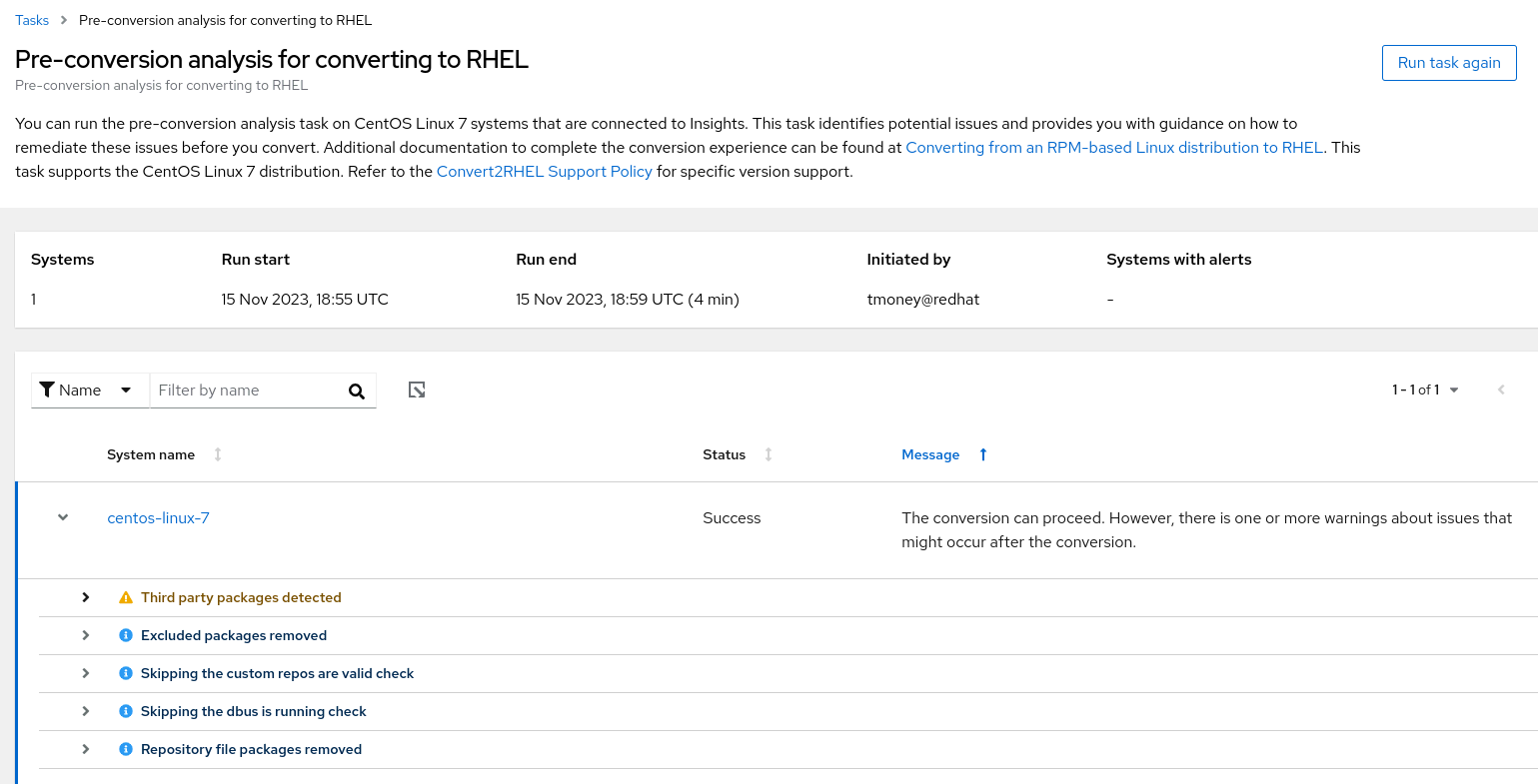Click the export results icon next to the filter
Image resolution: width=1538 pixels, height=784 pixels.
418,391
